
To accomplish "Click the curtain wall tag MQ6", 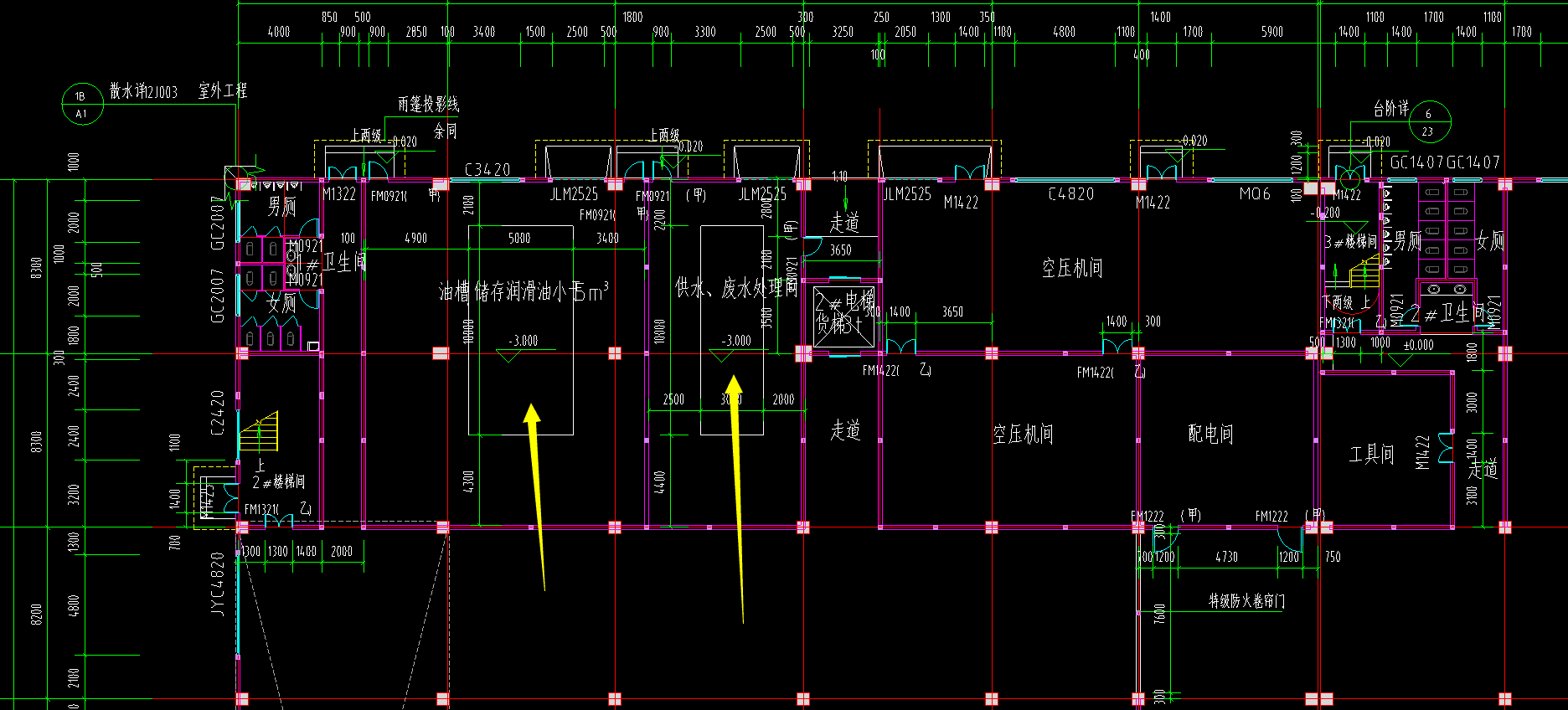I will (1255, 194).
